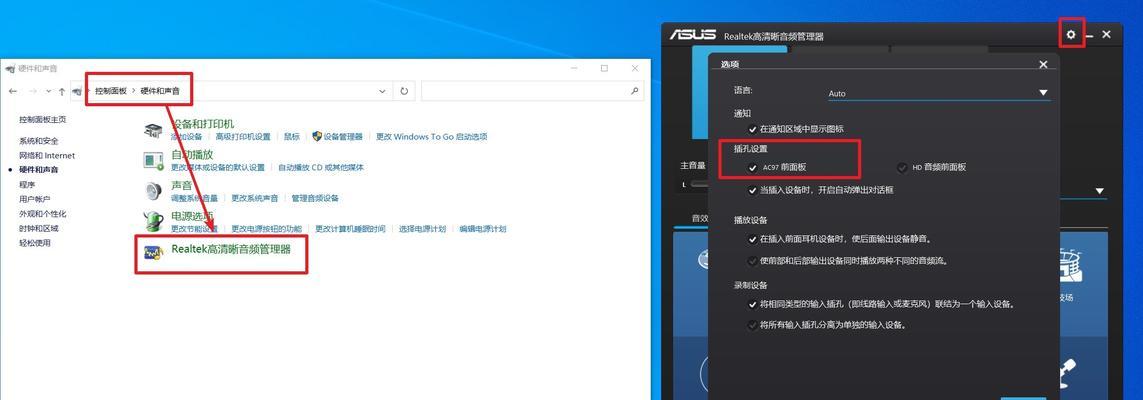
Task: Select 系统和安全 in sidebar
Action: pyautogui.click(x=39, y=141)
